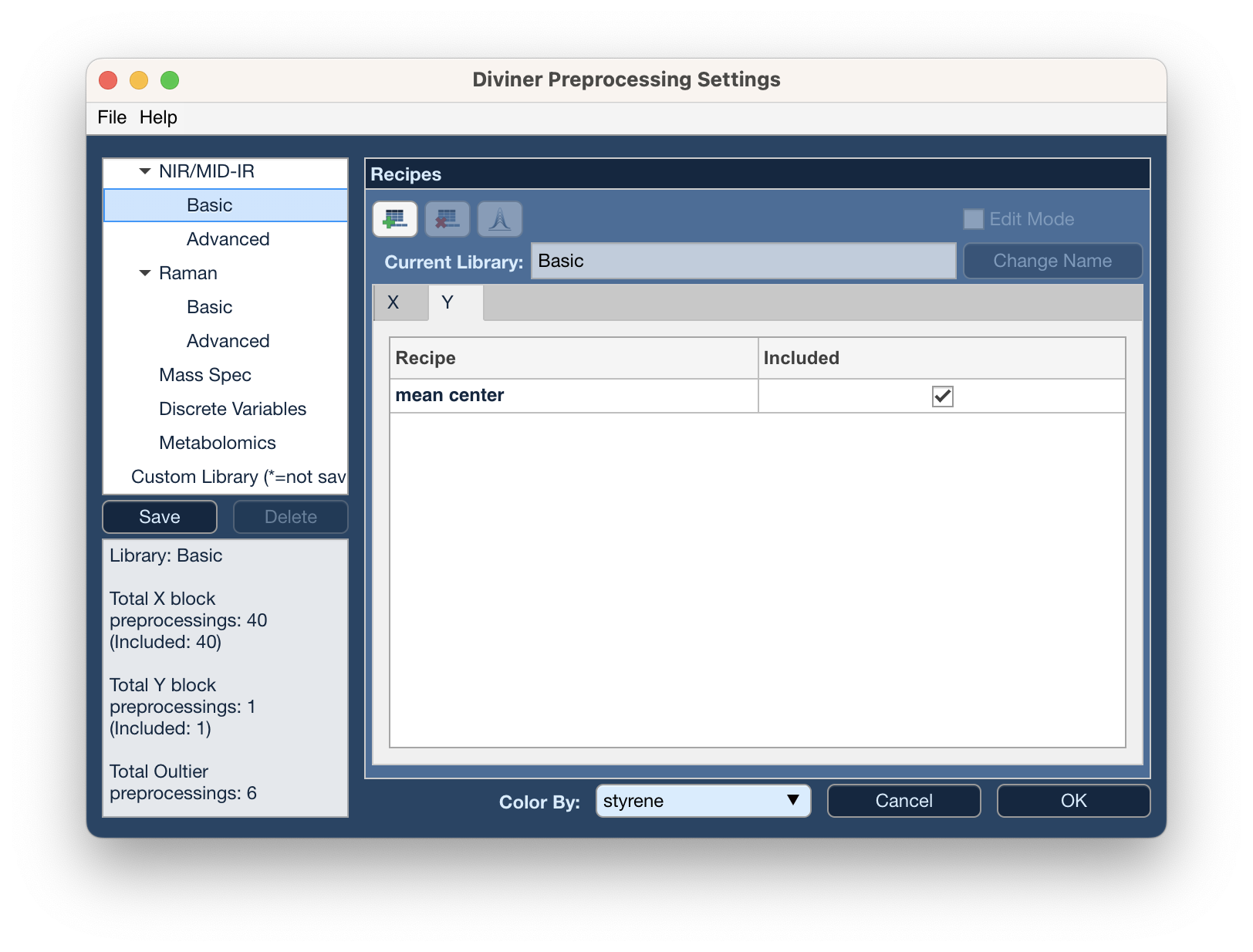Select Advanced under Raman
This screenshot has width=1253, height=952.
tap(228, 341)
